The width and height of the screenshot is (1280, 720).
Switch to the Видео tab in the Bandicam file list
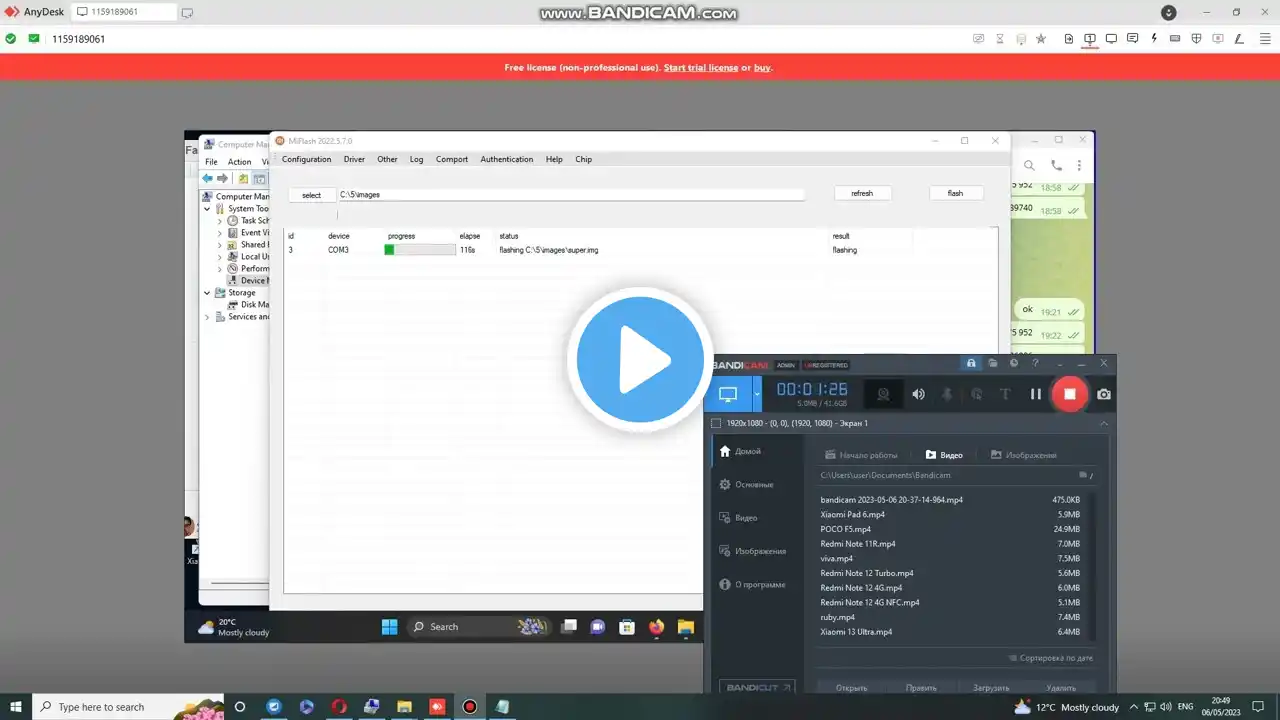[x=944, y=455]
